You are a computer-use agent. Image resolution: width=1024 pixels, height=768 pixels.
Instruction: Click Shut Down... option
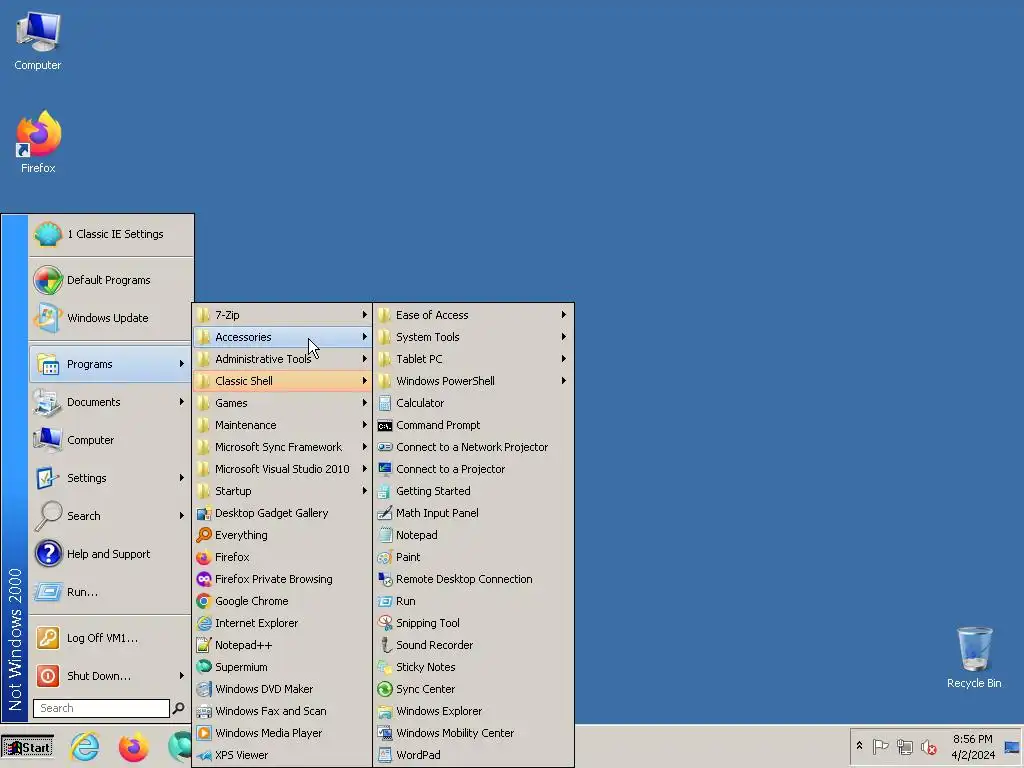pos(111,676)
